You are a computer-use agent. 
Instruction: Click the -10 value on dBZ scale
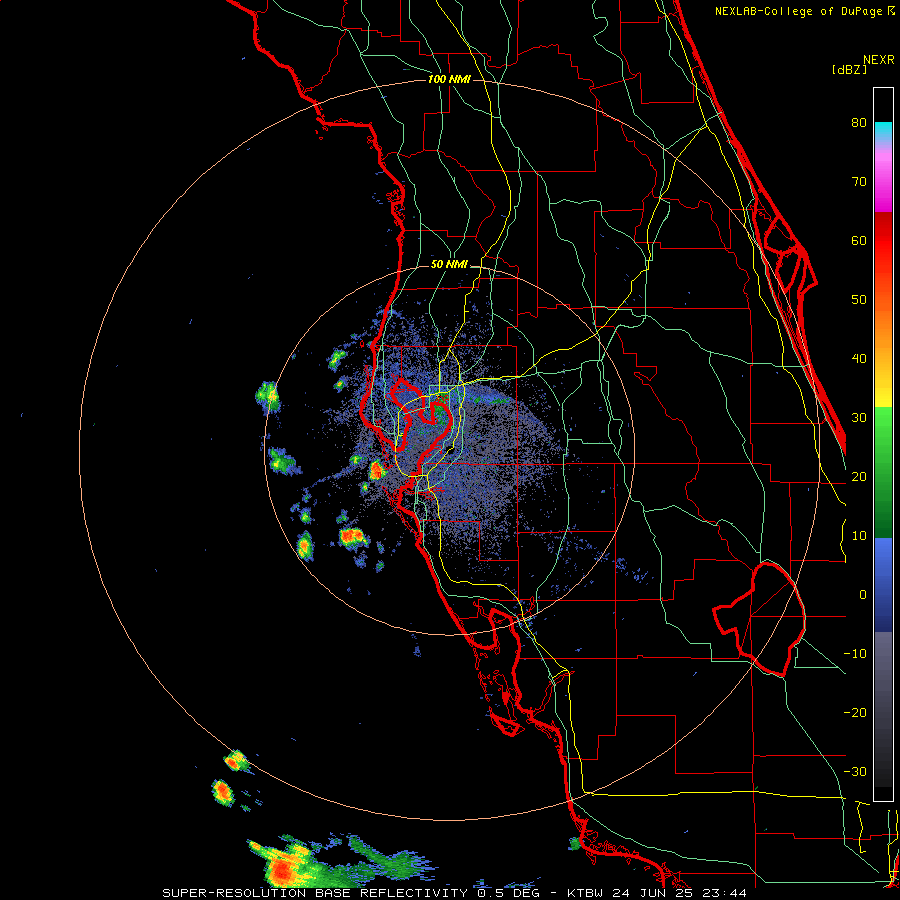855,654
